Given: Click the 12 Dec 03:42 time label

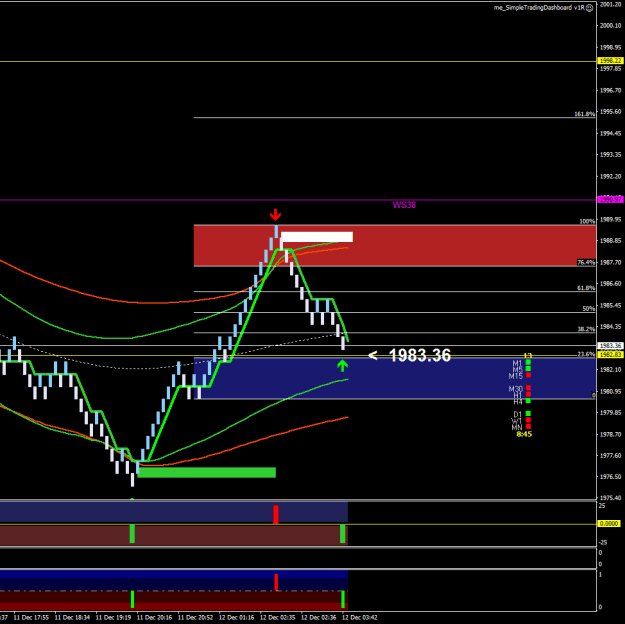Looking at the screenshot, I should click(x=360, y=618).
